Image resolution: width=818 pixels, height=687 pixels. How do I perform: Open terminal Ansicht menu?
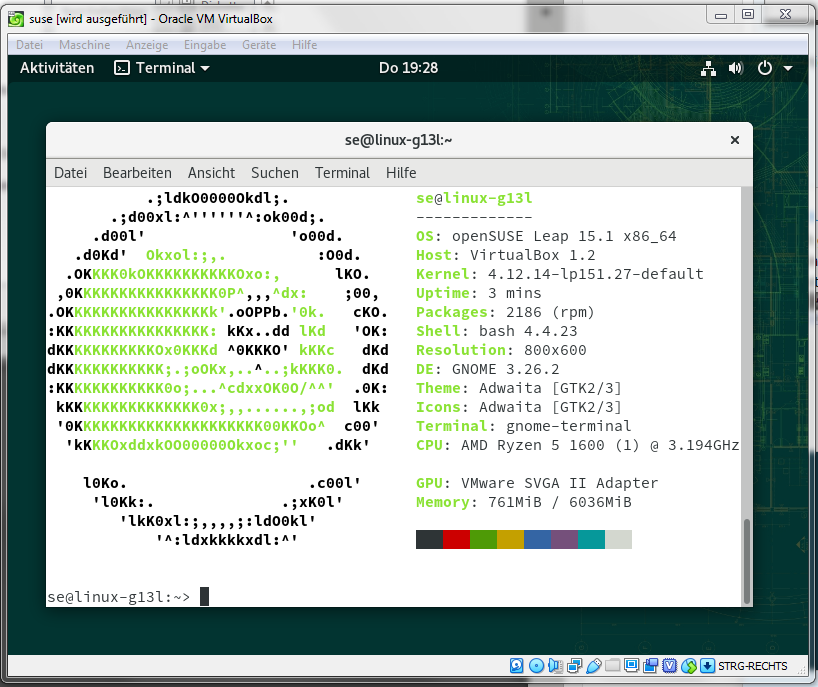pyautogui.click(x=211, y=173)
